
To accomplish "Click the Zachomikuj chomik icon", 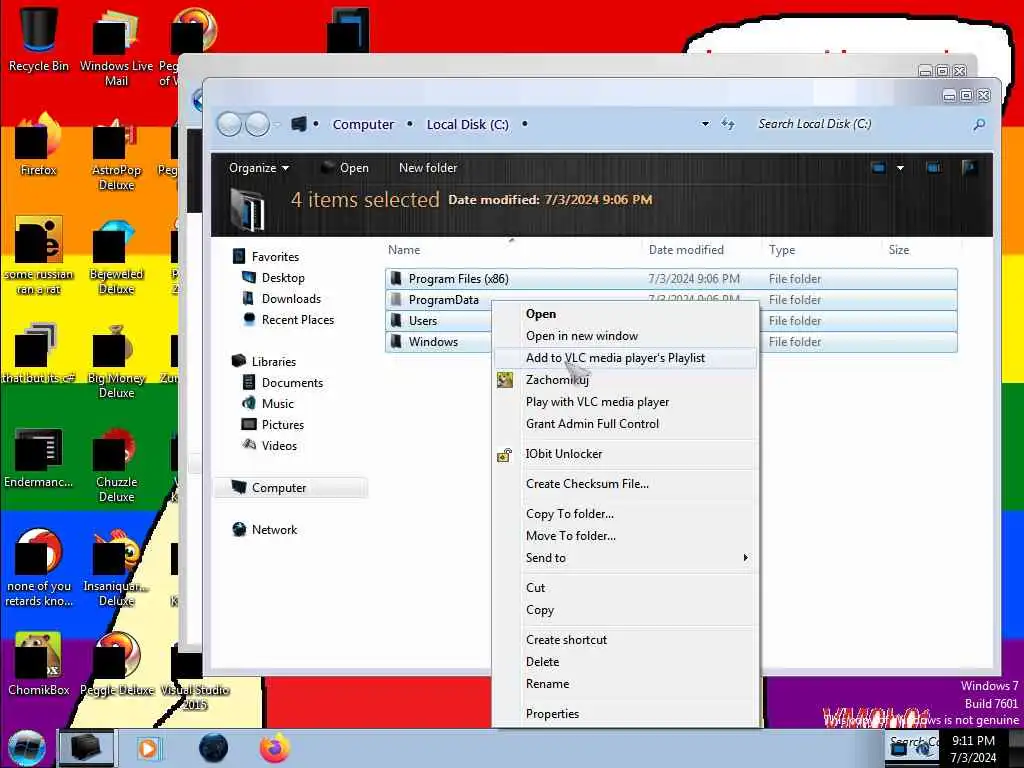I will click(x=504, y=380).
